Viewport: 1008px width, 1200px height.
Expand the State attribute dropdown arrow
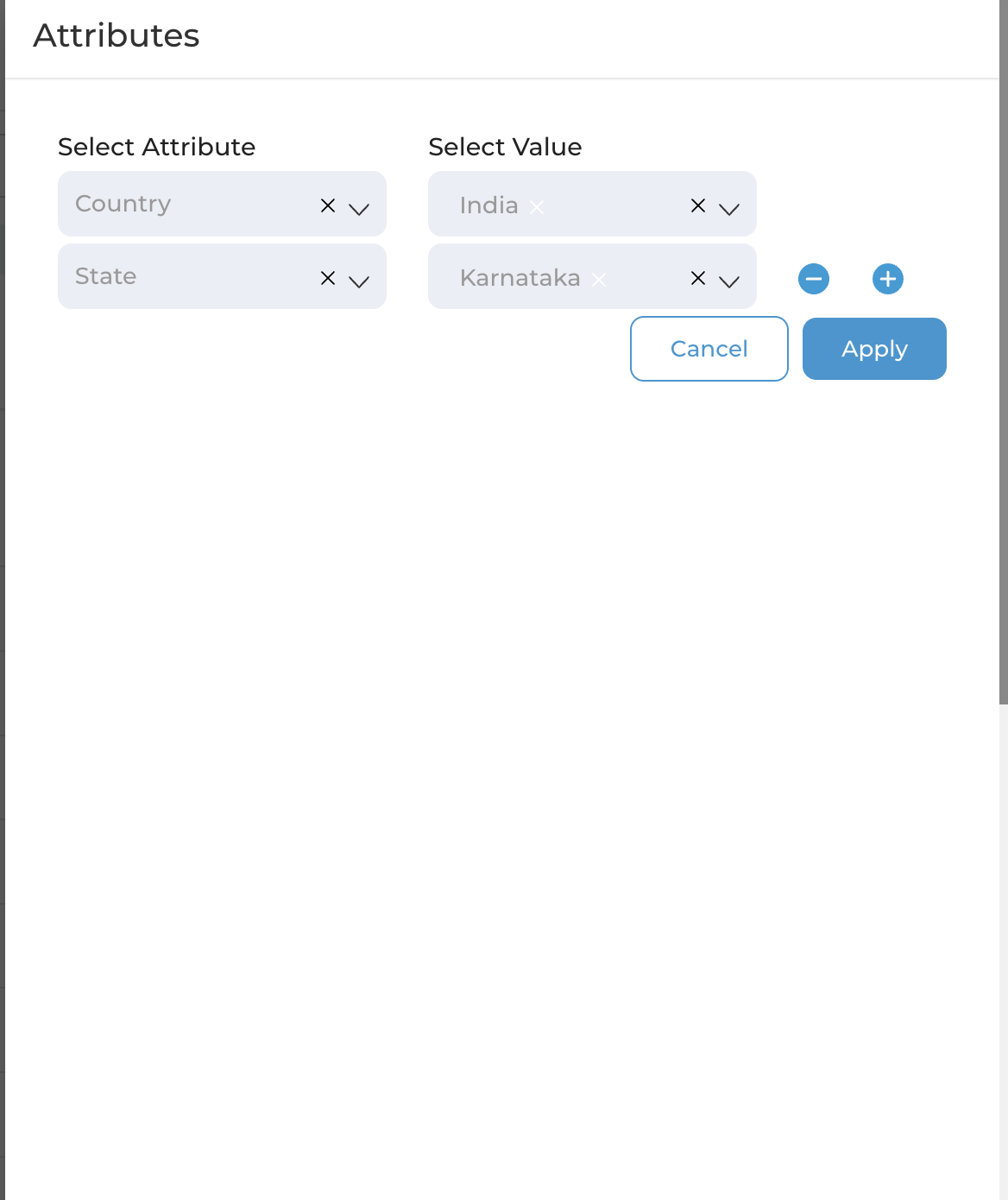click(x=359, y=281)
